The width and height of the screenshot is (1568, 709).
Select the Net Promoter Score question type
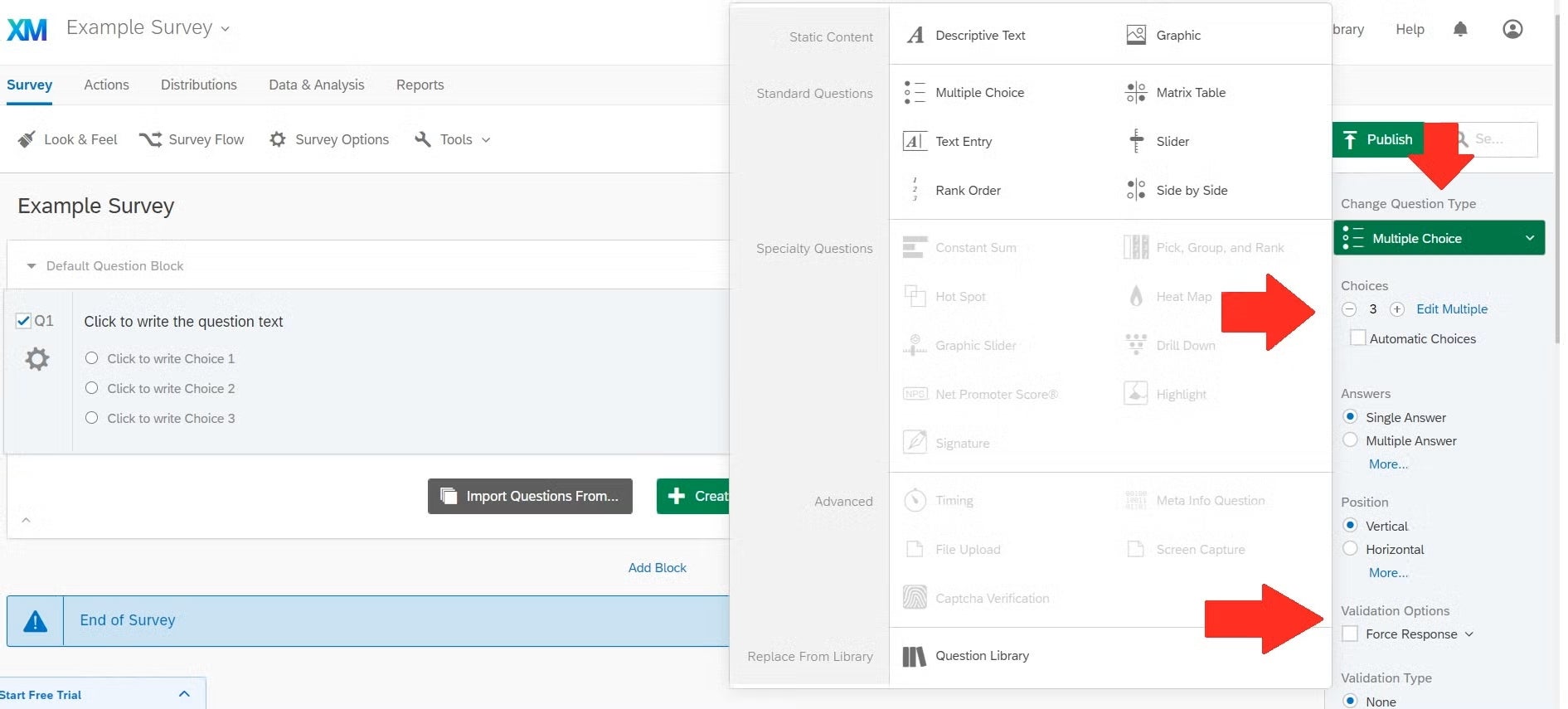click(x=981, y=394)
